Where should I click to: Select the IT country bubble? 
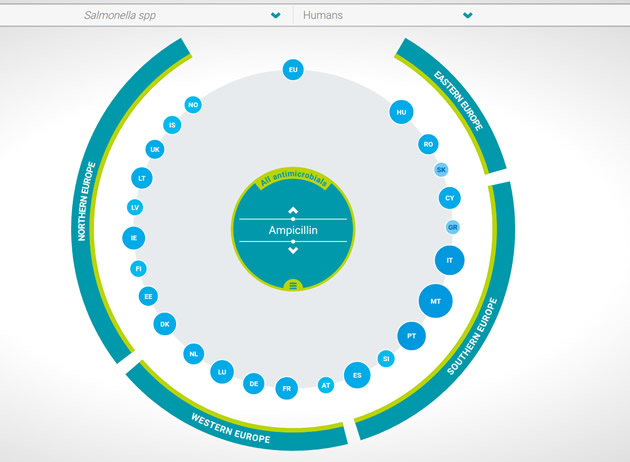(450, 260)
